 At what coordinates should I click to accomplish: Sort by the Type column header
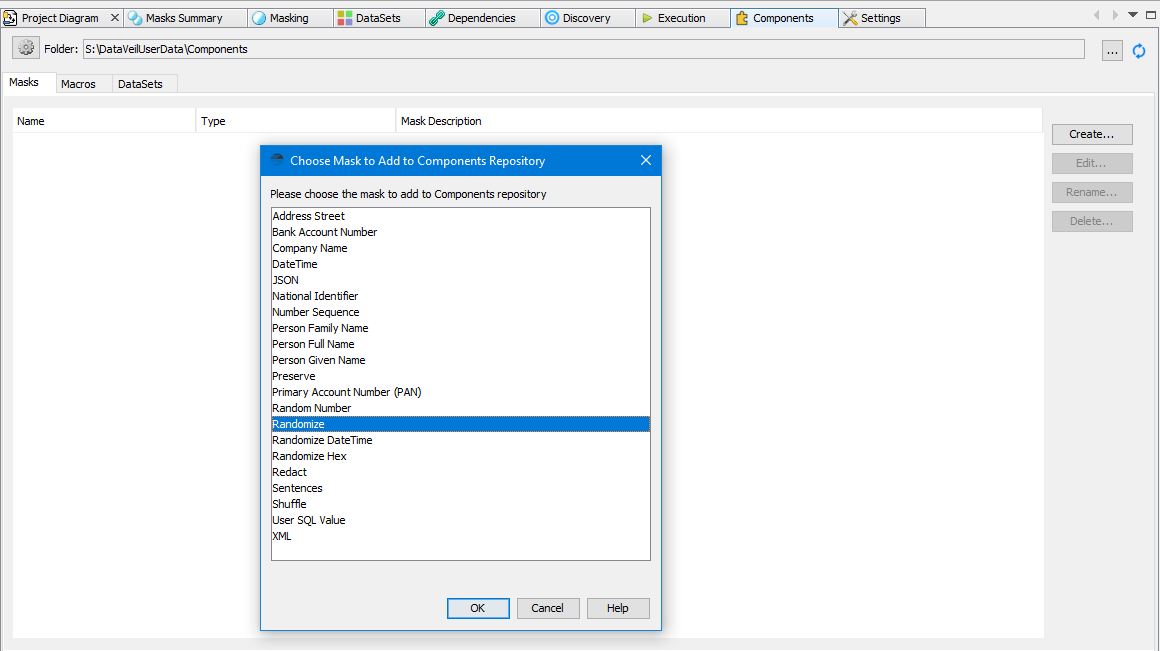point(296,121)
